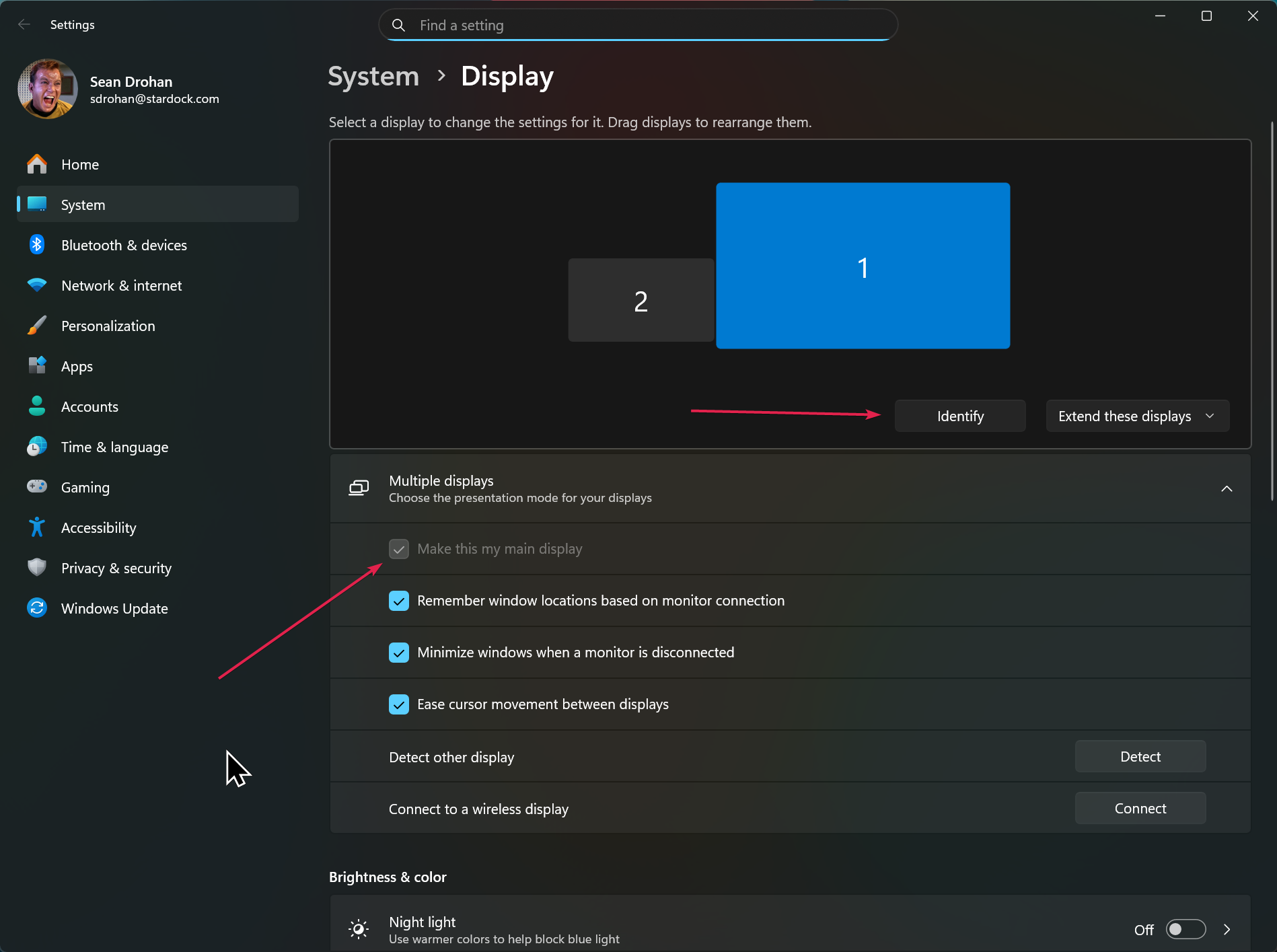Collapse the Multiple displays section

pos(1226,489)
